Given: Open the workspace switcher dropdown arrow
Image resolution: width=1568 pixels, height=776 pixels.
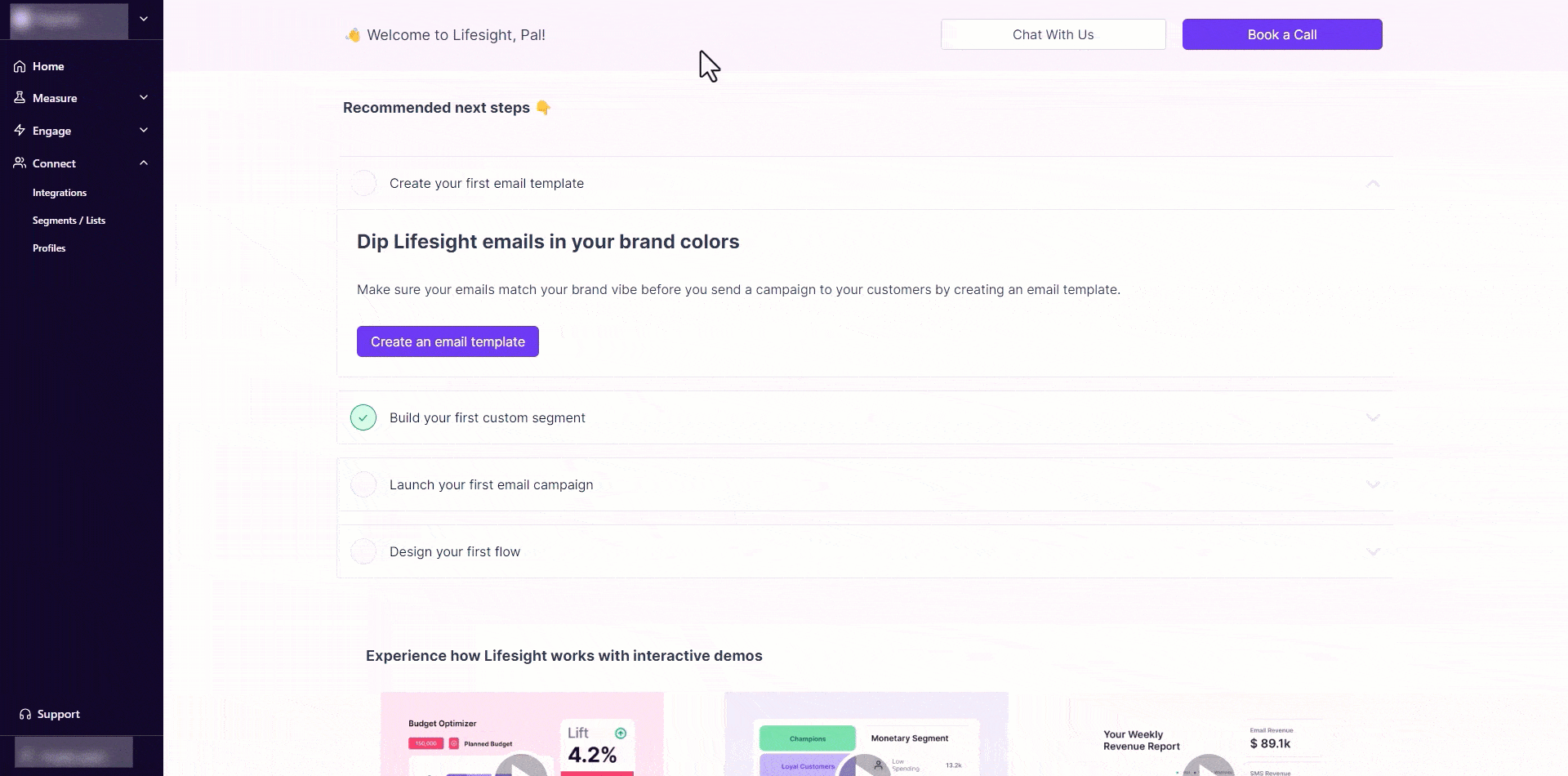Looking at the screenshot, I should (x=144, y=19).
